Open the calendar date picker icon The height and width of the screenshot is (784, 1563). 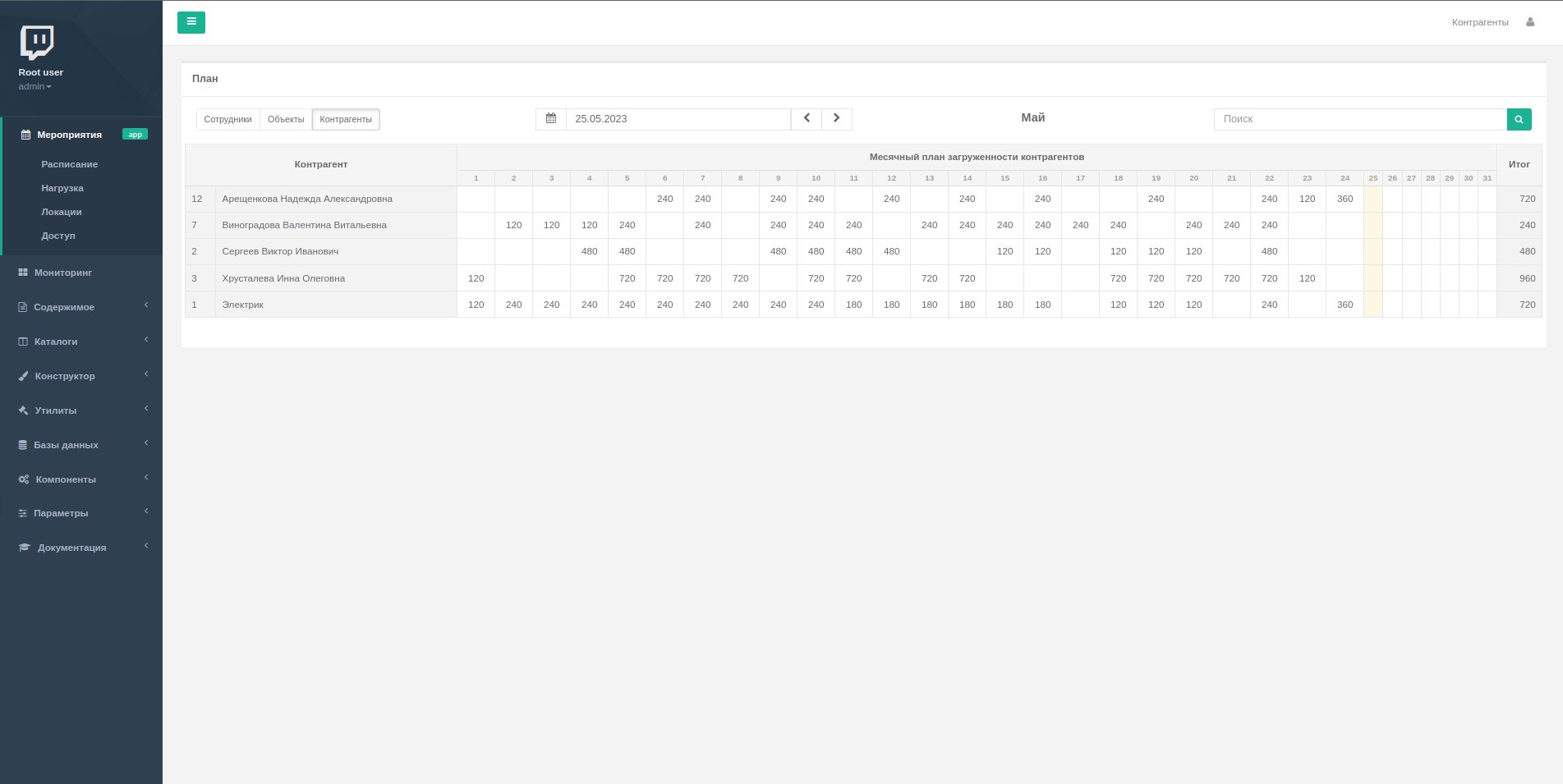551,119
